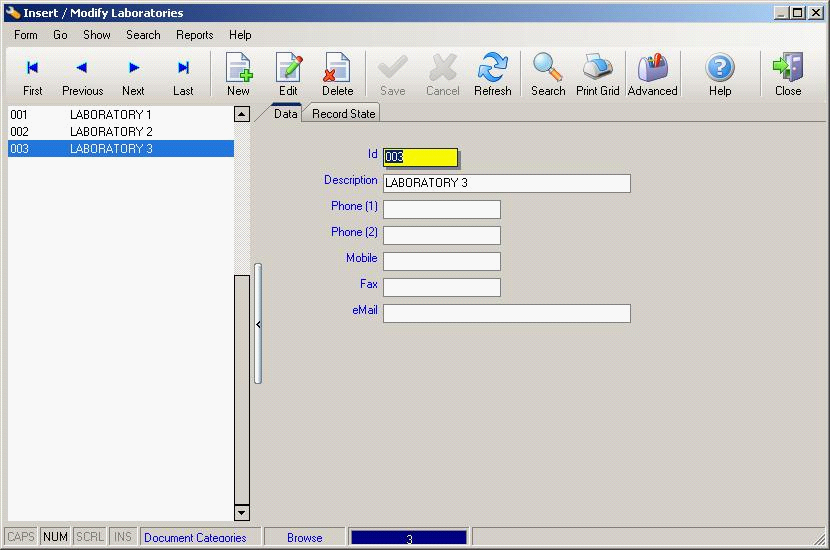
Task: Maximize the Laboratories window
Action: [x=798, y=13]
